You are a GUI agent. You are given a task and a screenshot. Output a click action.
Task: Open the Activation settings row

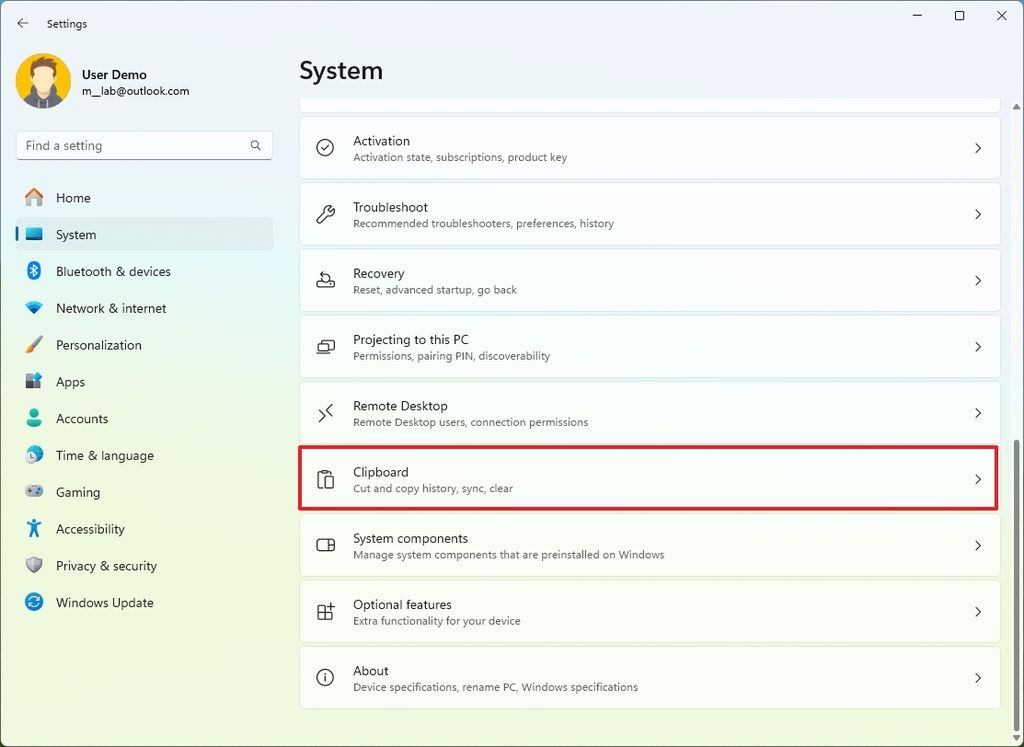648,148
